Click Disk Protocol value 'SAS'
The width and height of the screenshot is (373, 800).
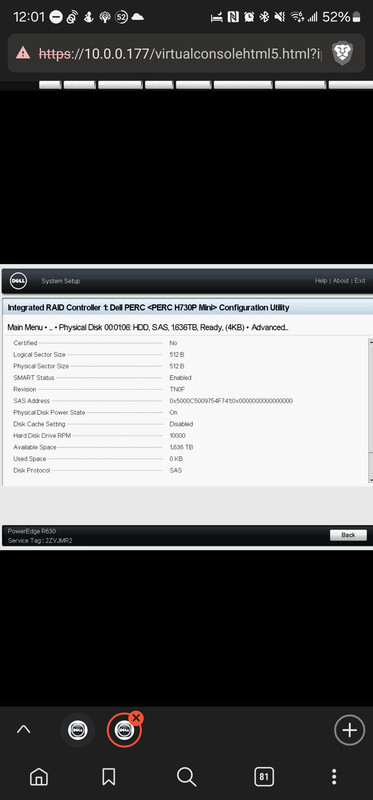(176, 470)
